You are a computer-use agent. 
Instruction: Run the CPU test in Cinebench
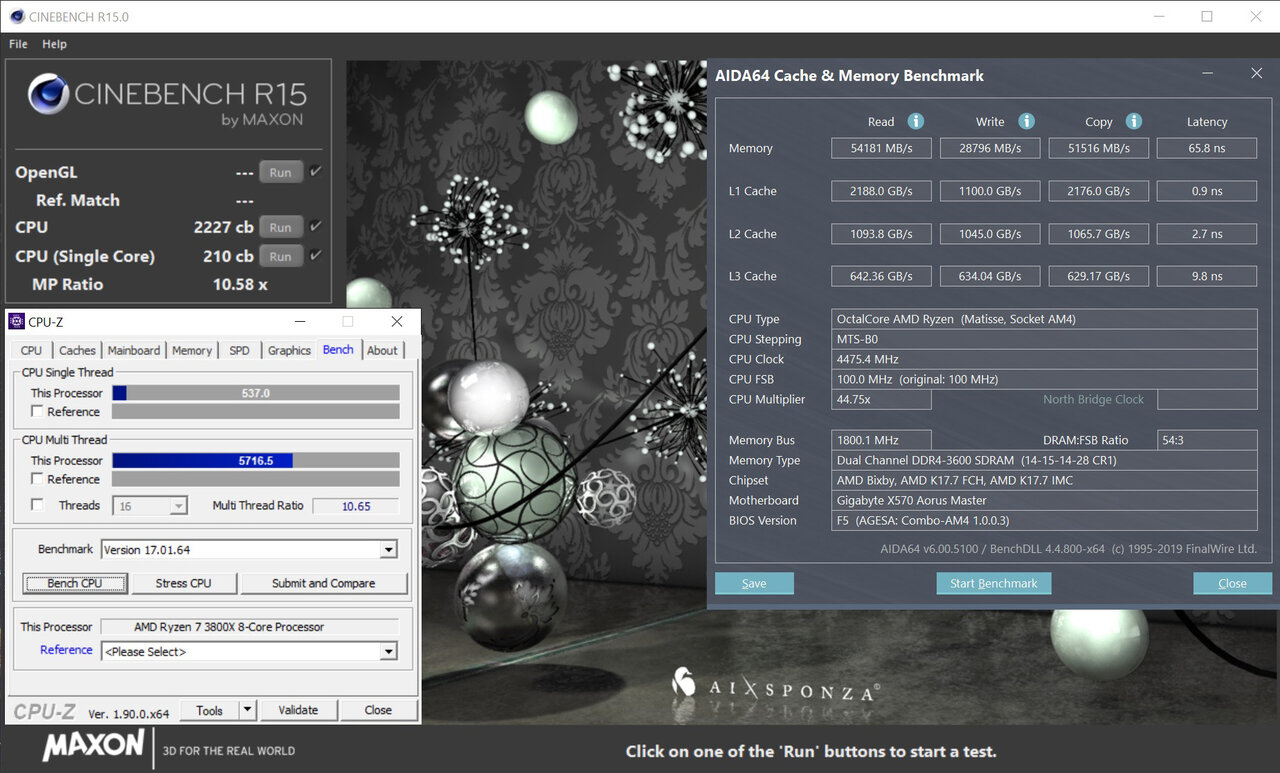tap(281, 227)
